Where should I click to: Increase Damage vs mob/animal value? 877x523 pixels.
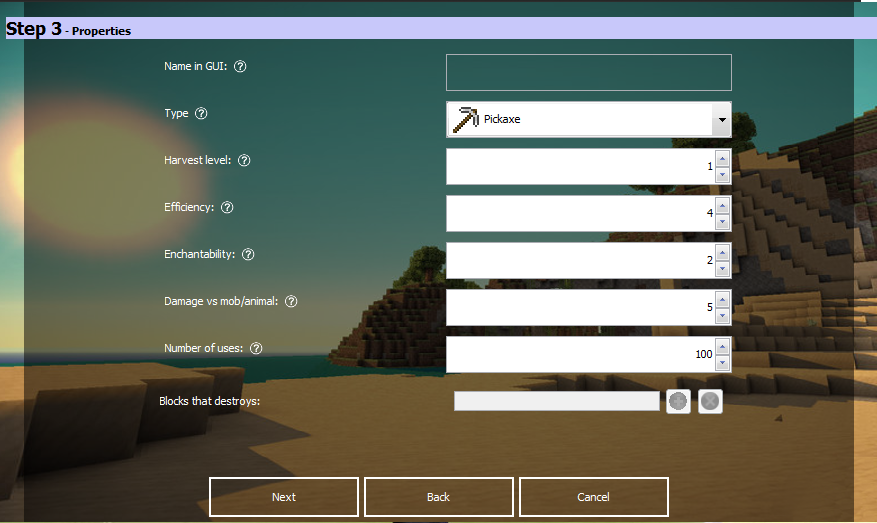coord(722,300)
